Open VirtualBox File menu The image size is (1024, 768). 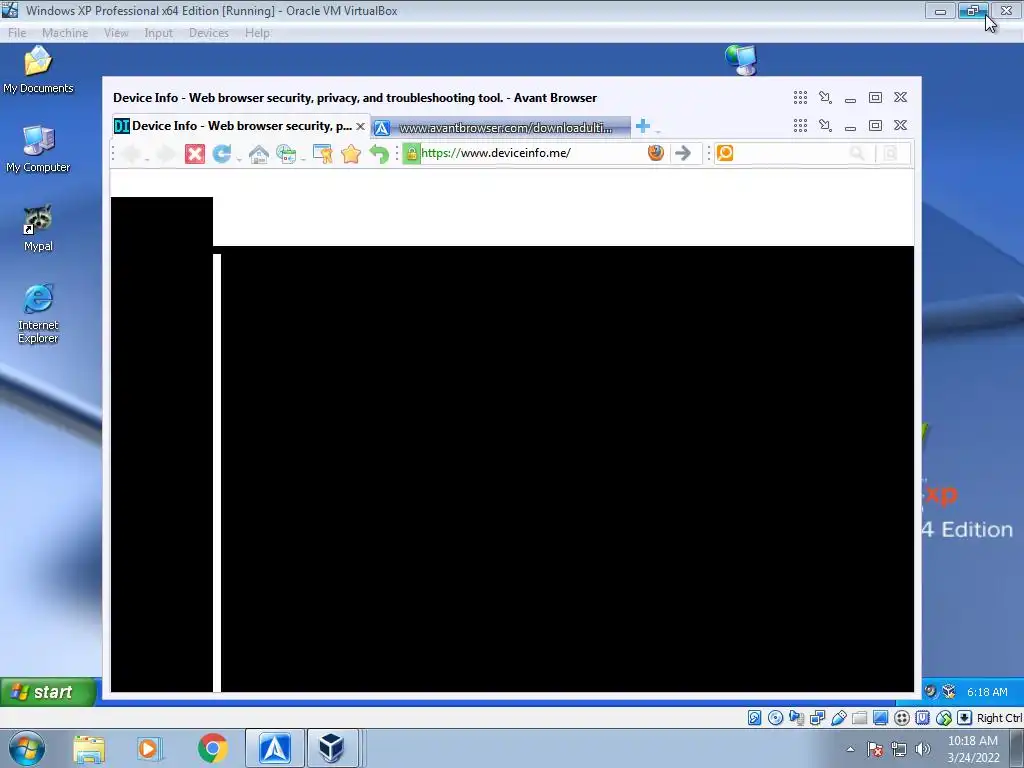(17, 33)
